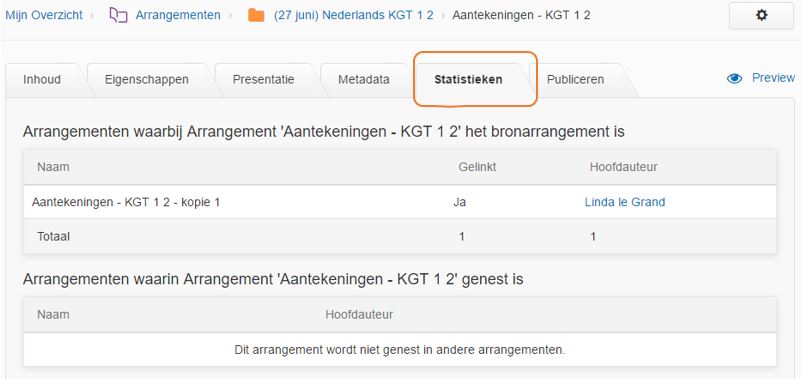
Task: Open (27 juni) Nederlands KGT 1 2 folder link
Action: tap(354, 15)
